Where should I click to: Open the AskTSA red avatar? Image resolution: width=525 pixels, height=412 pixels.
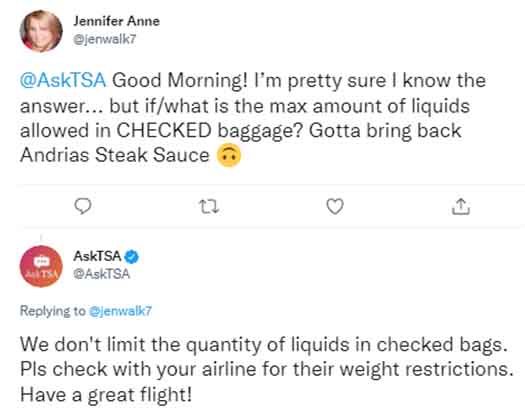click(x=41, y=266)
